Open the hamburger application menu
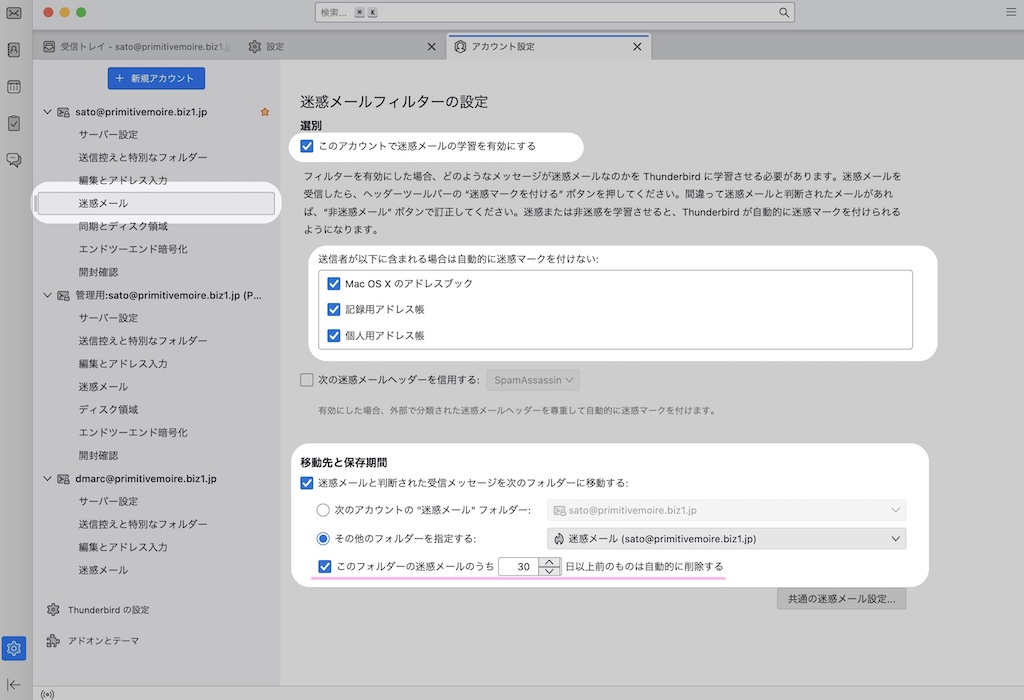This screenshot has height=700, width=1024. [x=1010, y=12]
